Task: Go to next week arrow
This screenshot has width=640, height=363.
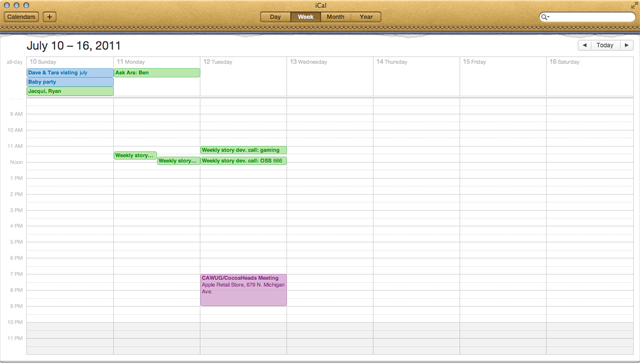Action: [x=627, y=45]
